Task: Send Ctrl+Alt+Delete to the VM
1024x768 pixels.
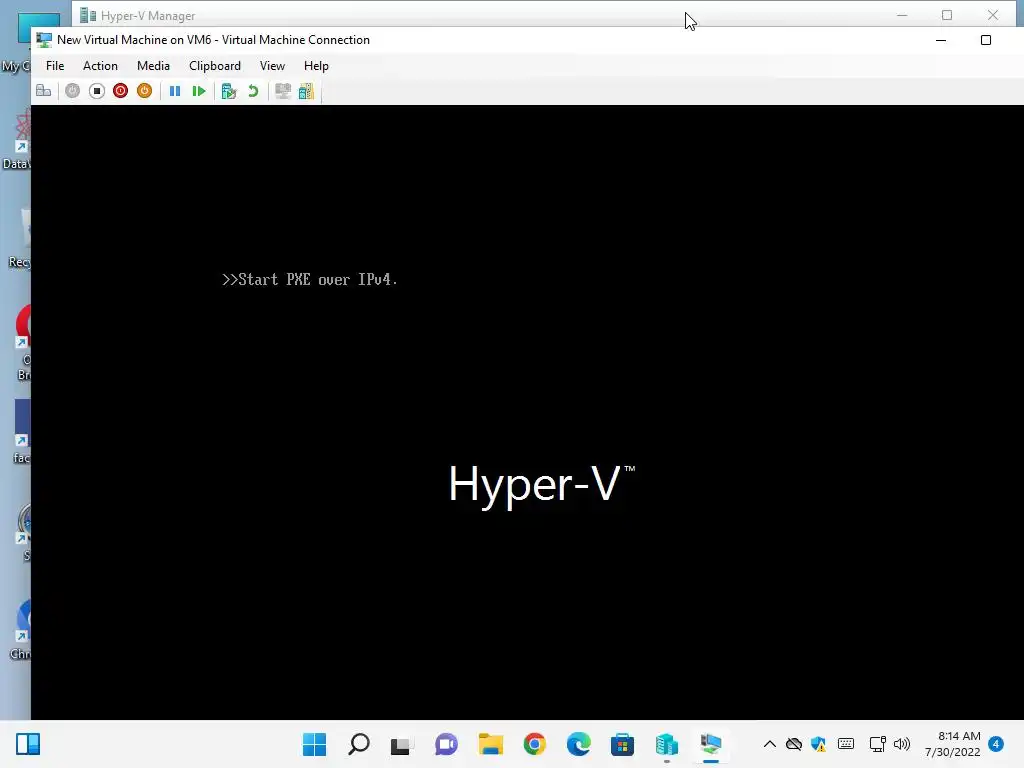Action: pyautogui.click(x=44, y=91)
